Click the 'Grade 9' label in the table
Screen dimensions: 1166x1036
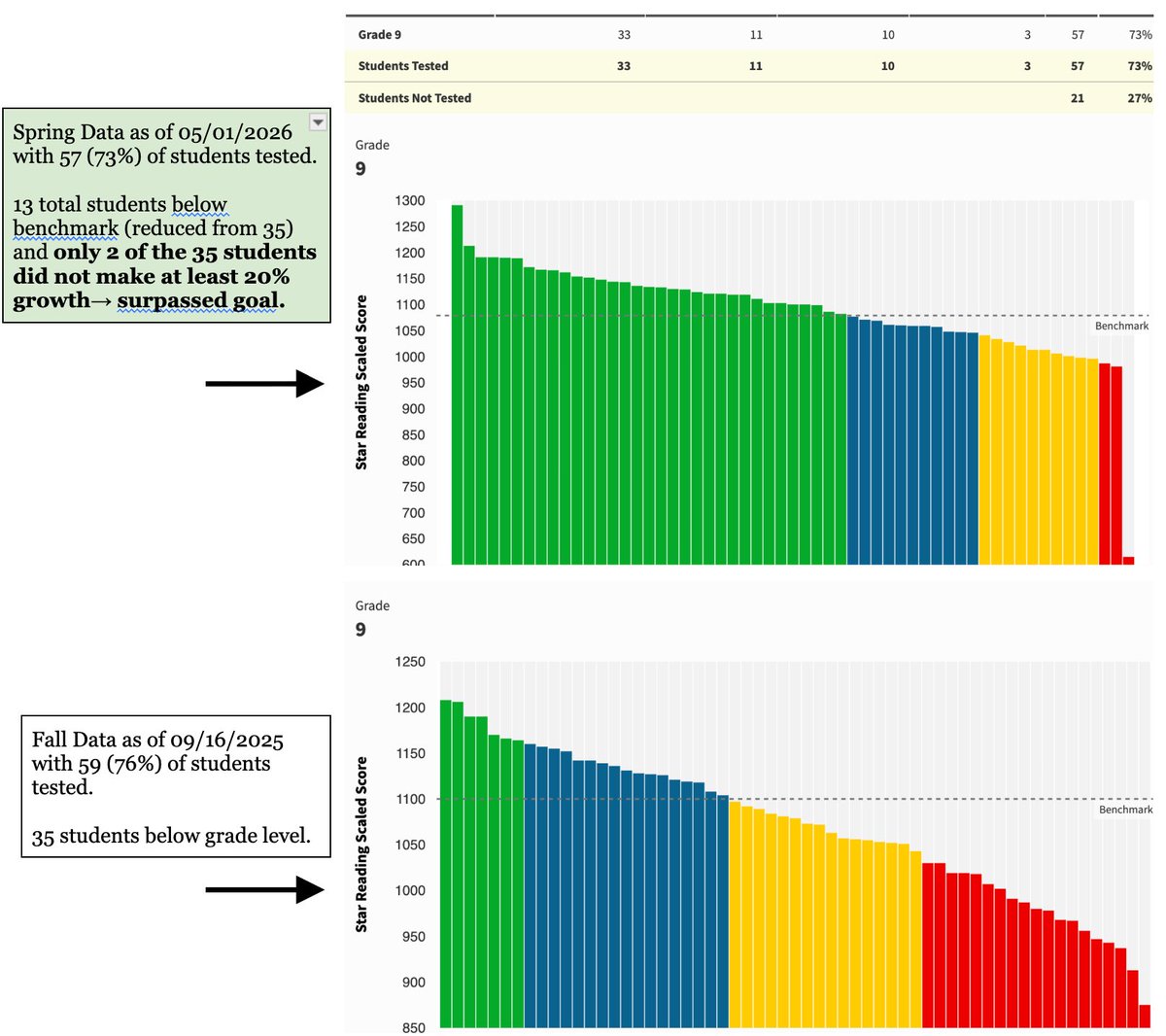[379, 35]
